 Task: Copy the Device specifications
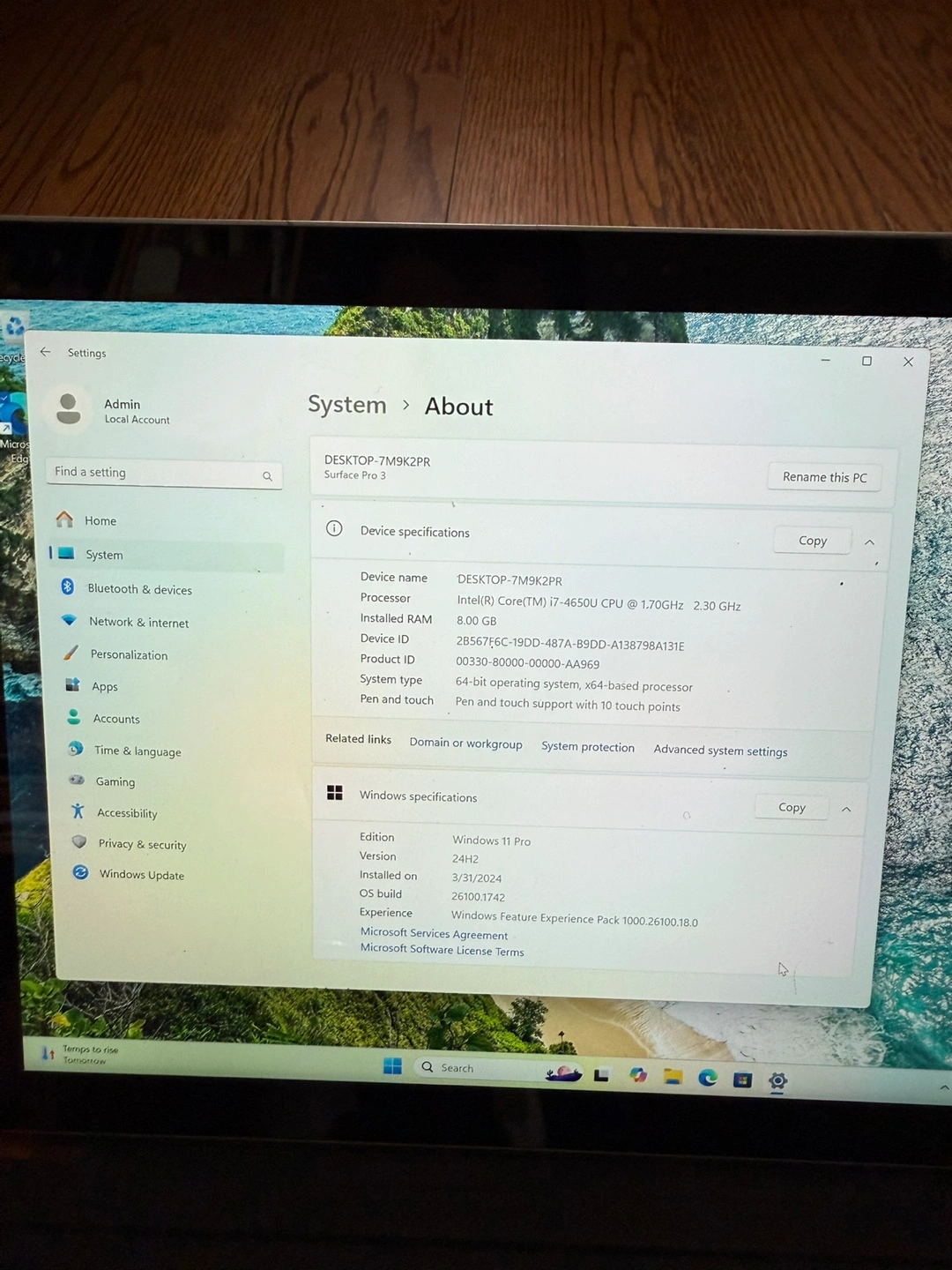point(812,541)
